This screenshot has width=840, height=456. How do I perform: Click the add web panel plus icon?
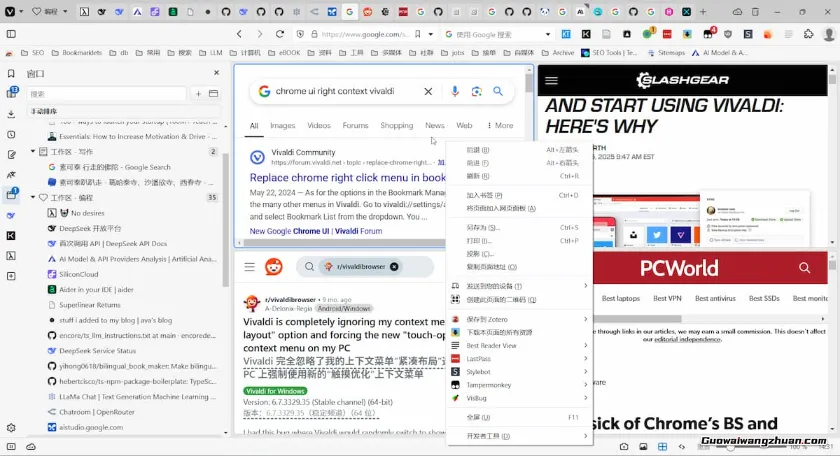tap(11, 276)
